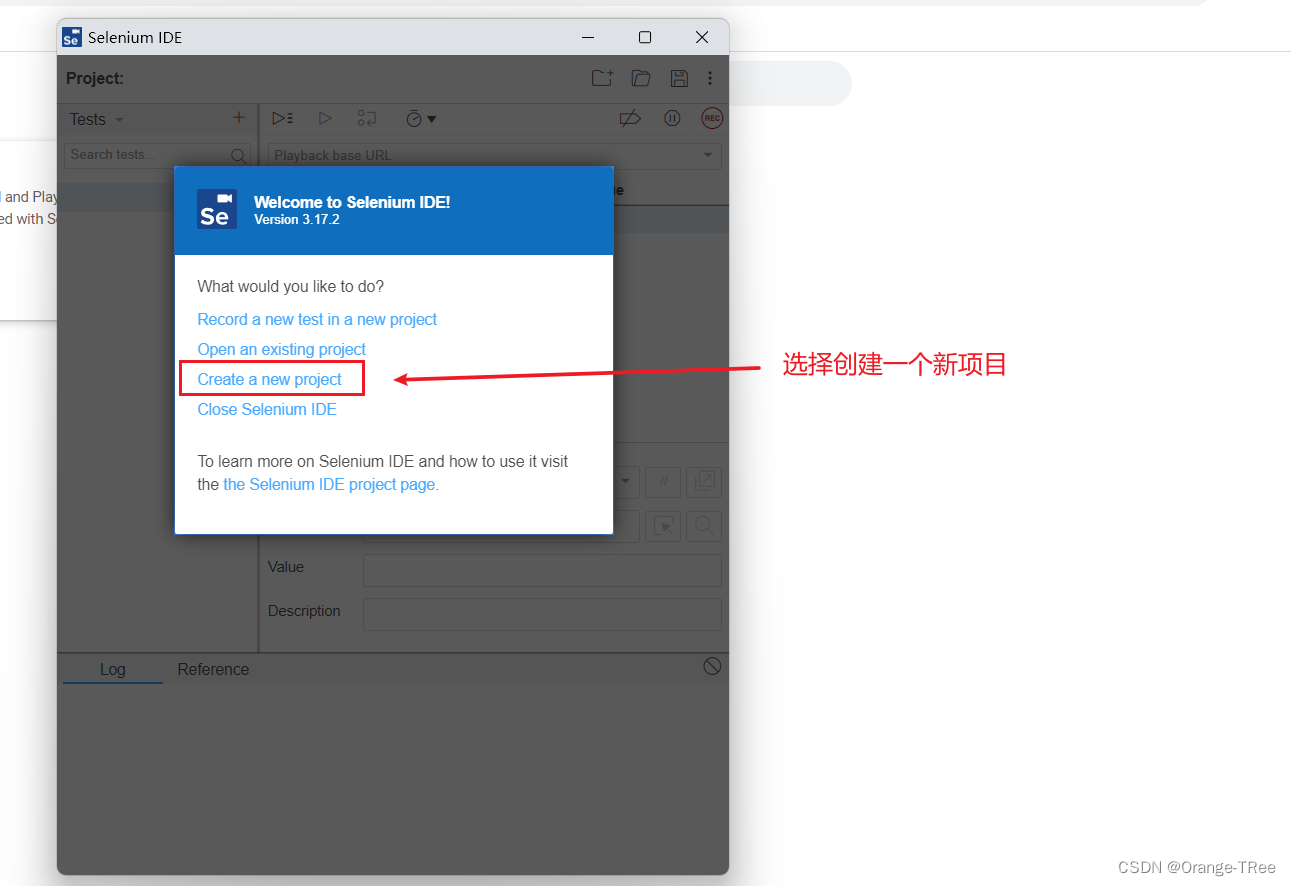Pause on exceptions icon
The width and height of the screenshot is (1291, 886).
pos(672,118)
